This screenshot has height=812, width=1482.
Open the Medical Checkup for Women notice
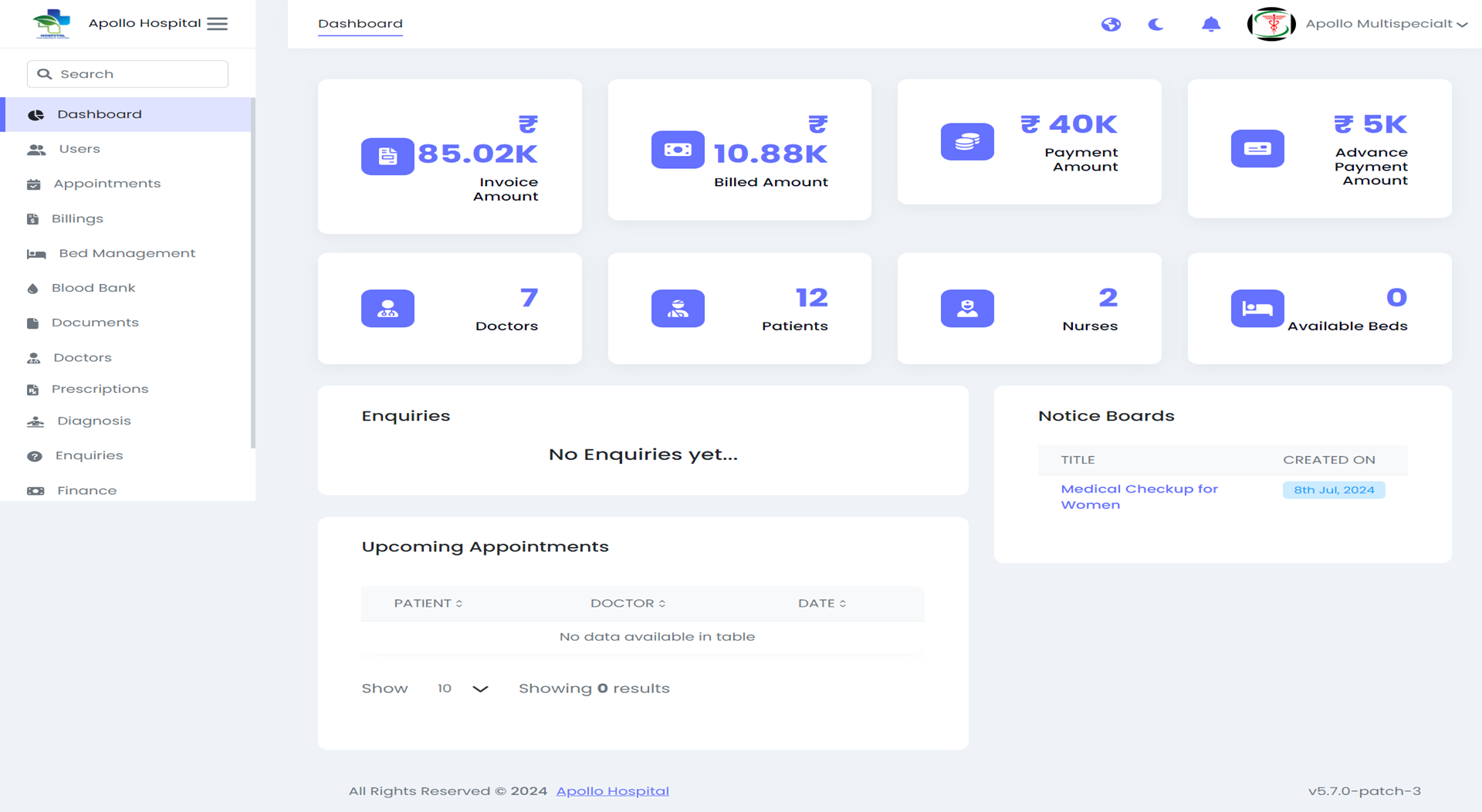[x=1139, y=496]
